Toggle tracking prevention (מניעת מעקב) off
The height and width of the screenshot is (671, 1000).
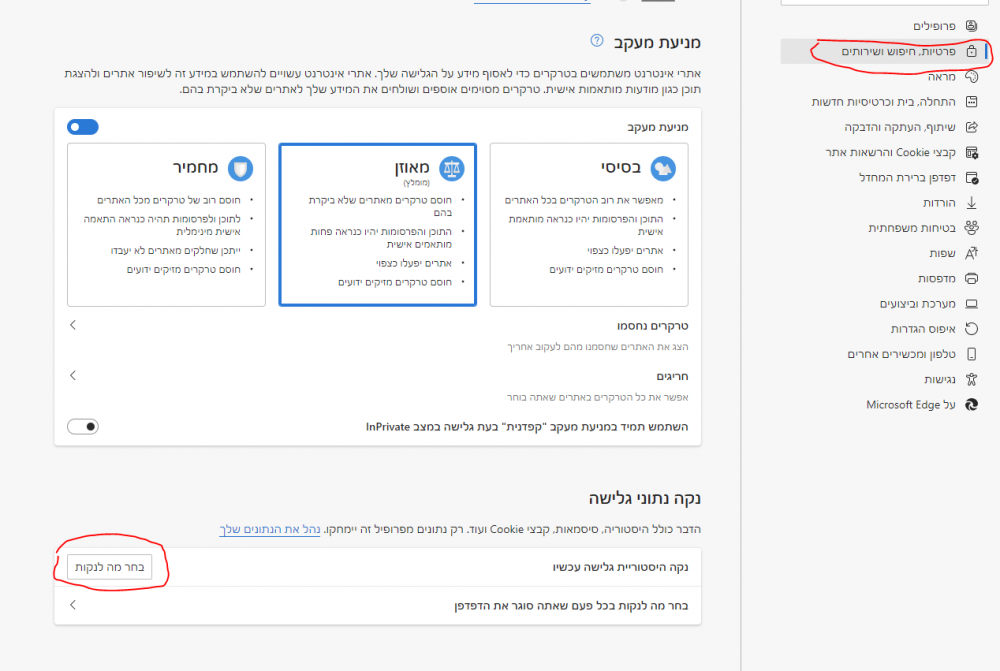pyautogui.click(x=82, y=126)
